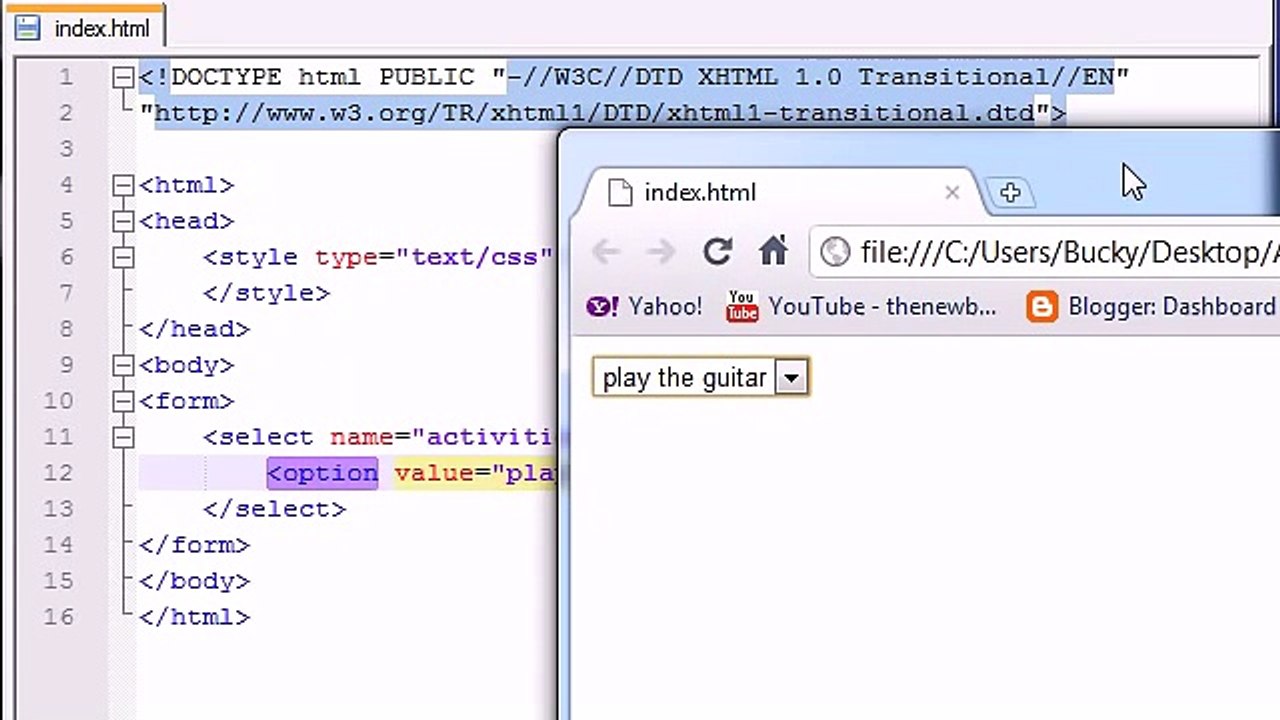Collapse the DOCTYPE fold on line 1

(123, 77)
